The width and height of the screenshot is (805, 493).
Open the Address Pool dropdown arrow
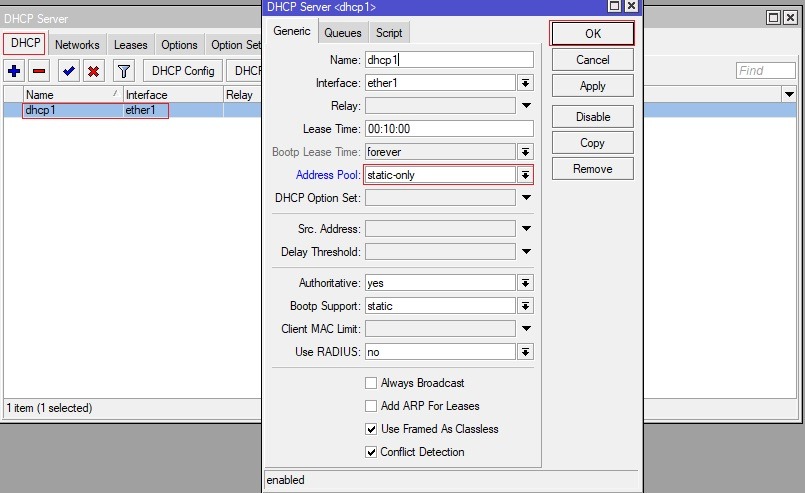(x=525, y=175)
